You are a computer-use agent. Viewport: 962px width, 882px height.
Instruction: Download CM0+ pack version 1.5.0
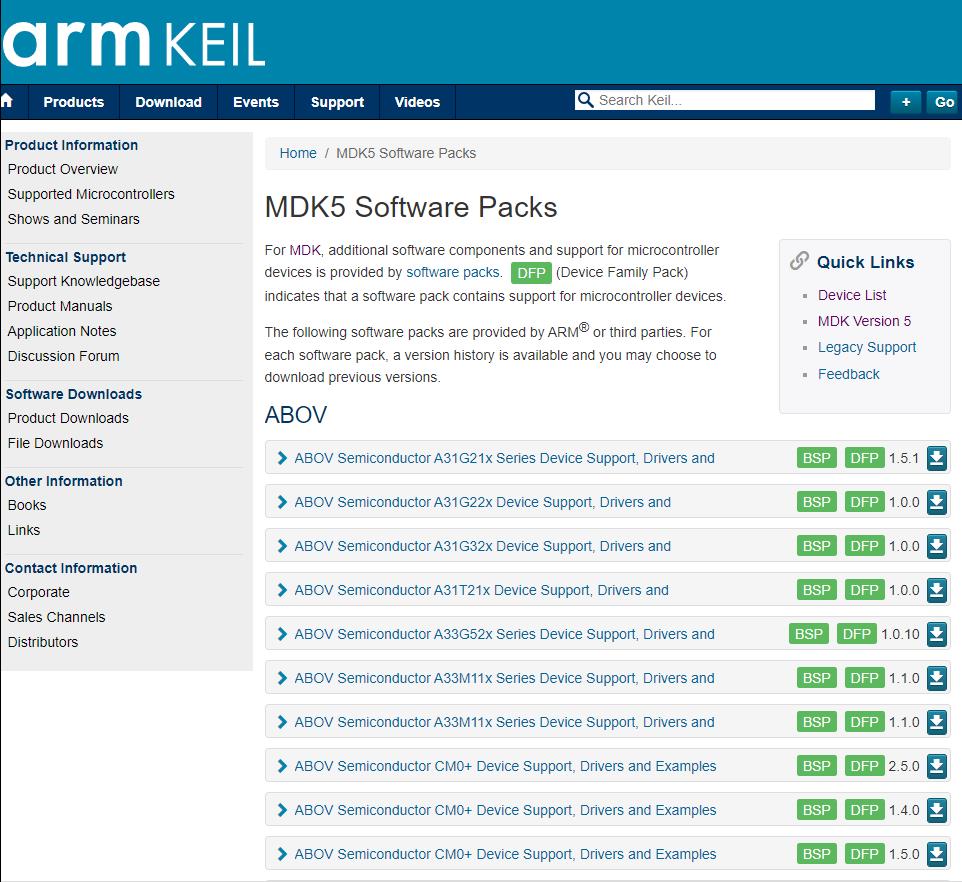pos(936,854)
